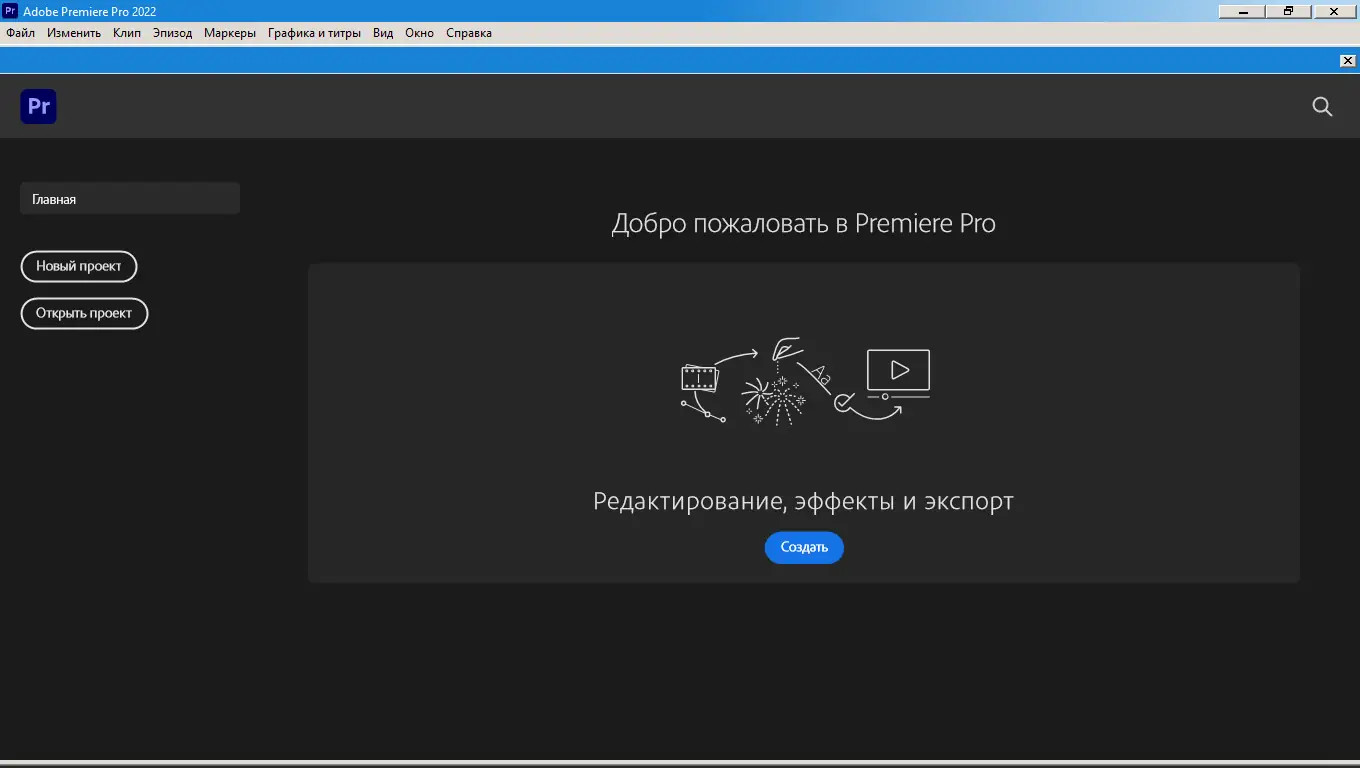
Task: Open the Эпизод menu
Action: click(x=172, y=32)
